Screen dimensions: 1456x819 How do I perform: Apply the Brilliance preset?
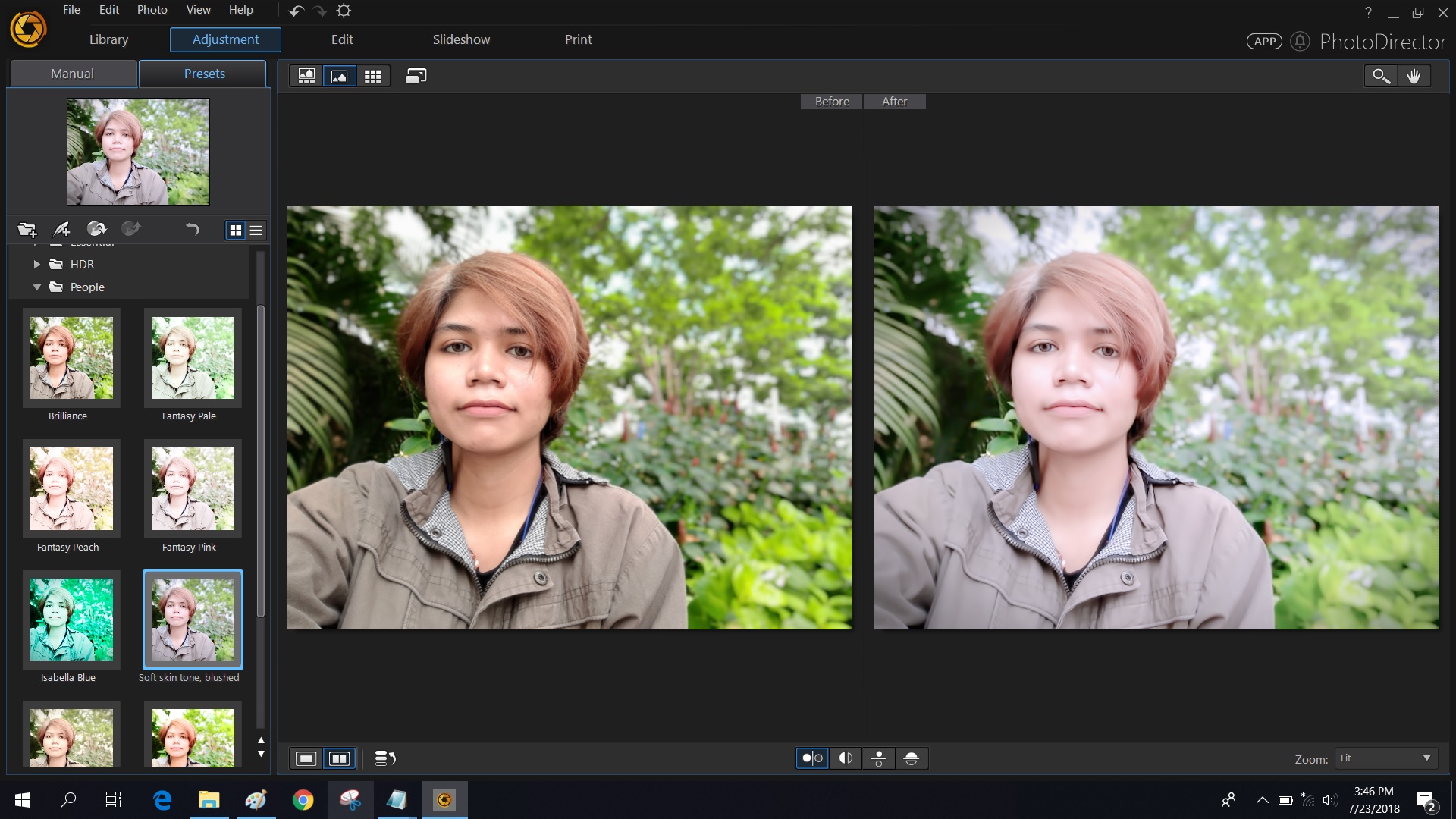(x=71, y=358)
